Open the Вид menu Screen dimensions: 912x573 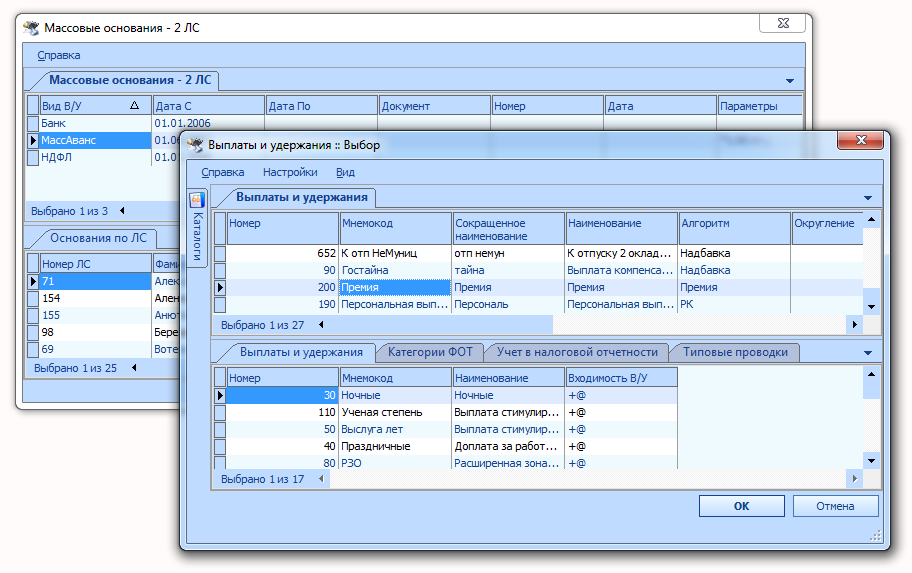[345, 172]
